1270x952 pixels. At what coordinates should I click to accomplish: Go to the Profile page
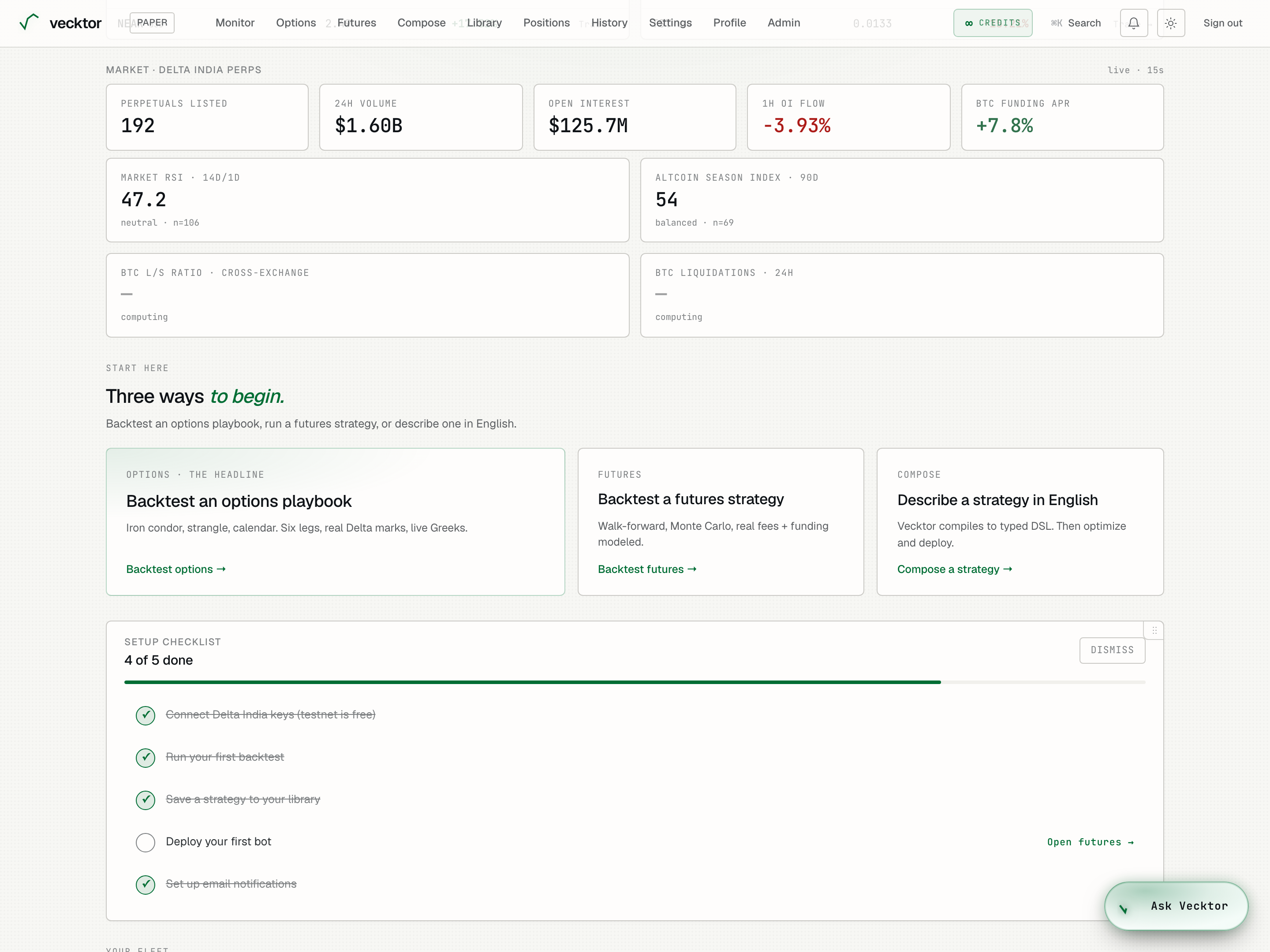pyautogui.click(x=729, y=23)
